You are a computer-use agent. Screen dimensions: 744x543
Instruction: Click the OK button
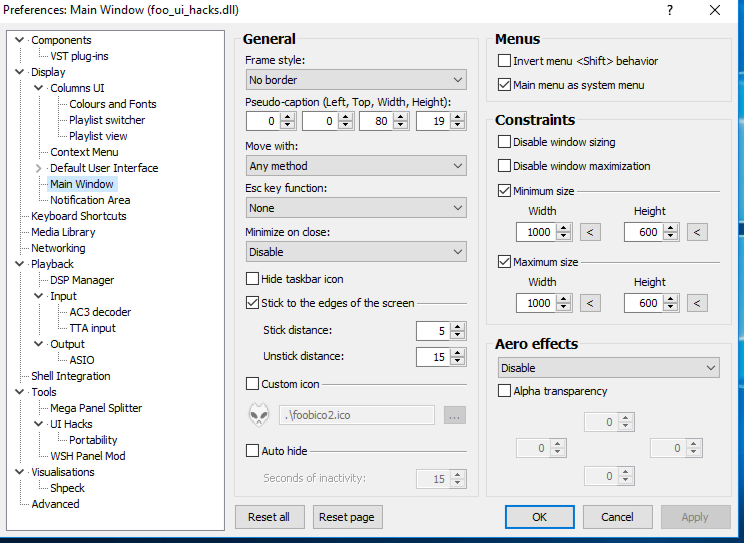pyautogui.click(x=539, y=517)
